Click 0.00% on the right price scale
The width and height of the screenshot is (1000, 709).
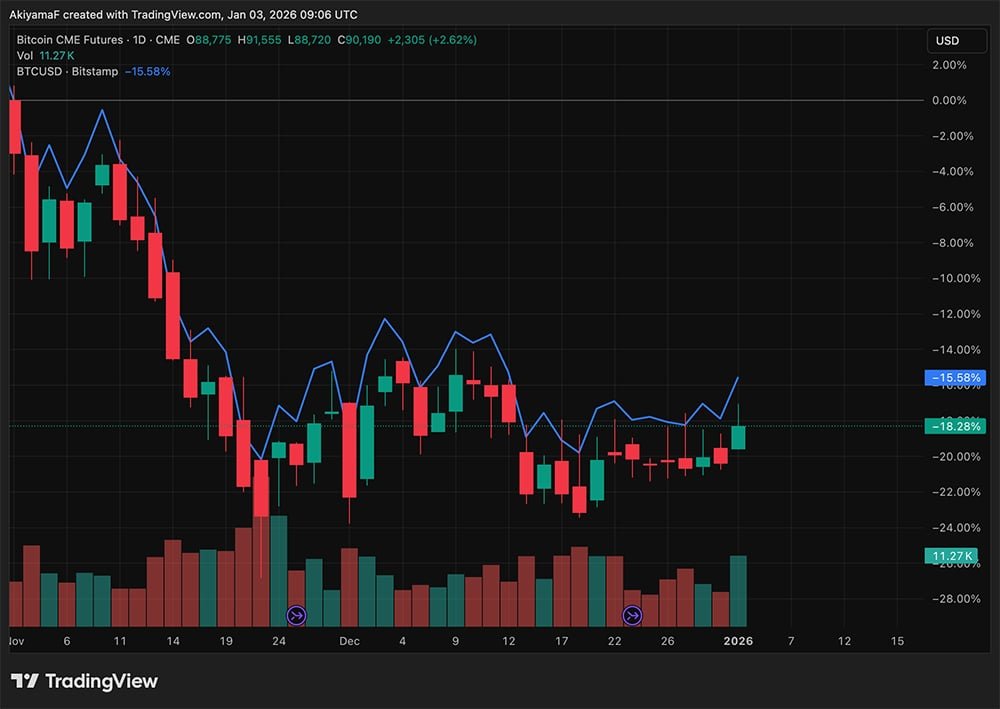pyautogui.click(x=950, y=100)
